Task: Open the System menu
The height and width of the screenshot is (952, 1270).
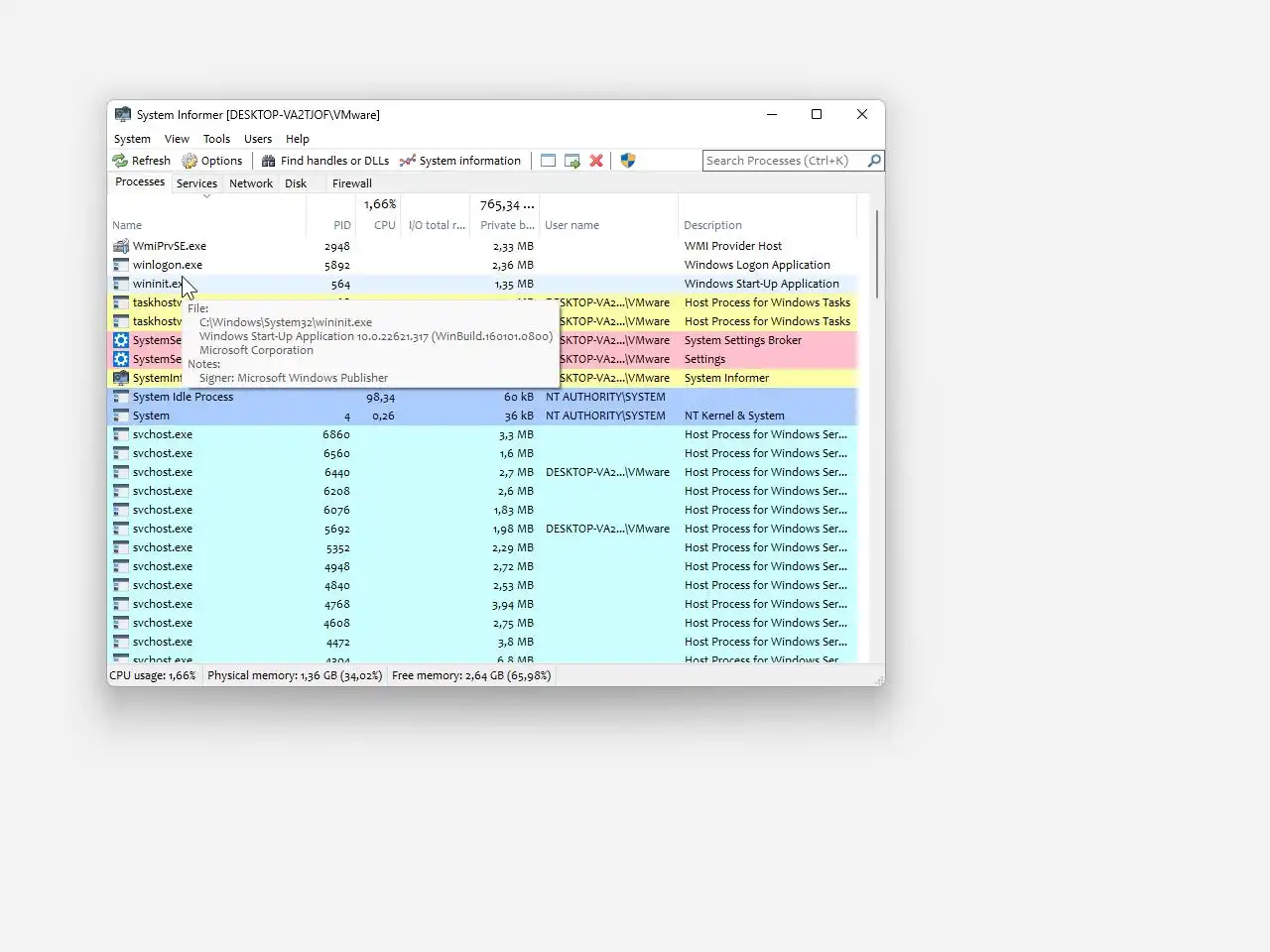Action: [x=132, y=139]
